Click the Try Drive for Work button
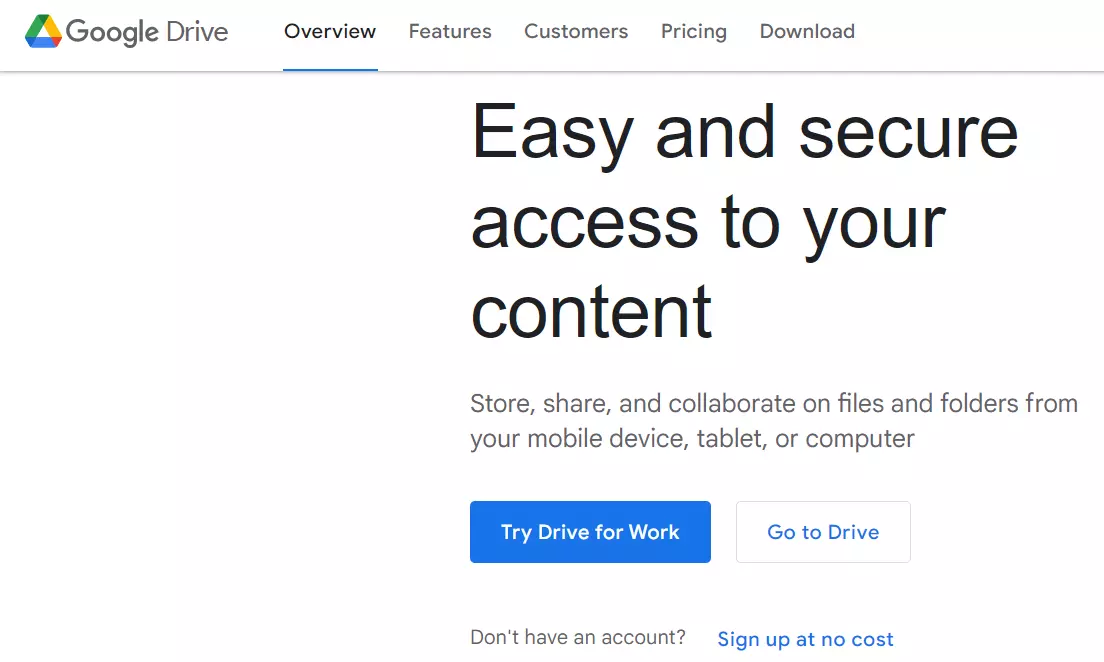 (x=590, y=532)
